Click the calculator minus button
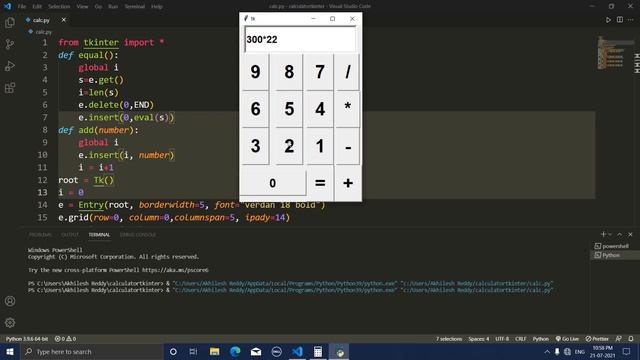Screen dimensions: 640x360 point(347,146)
